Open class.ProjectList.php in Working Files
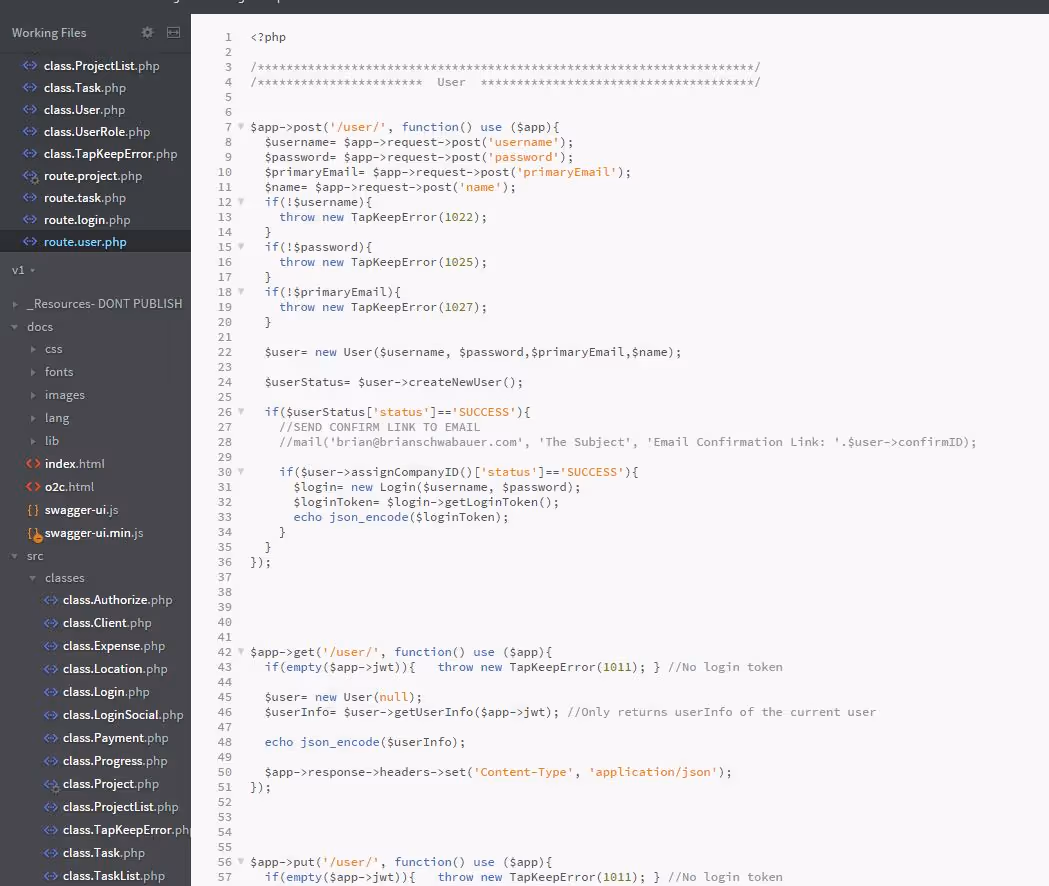Screen dimensions: 1049x886 click(101, 66)
